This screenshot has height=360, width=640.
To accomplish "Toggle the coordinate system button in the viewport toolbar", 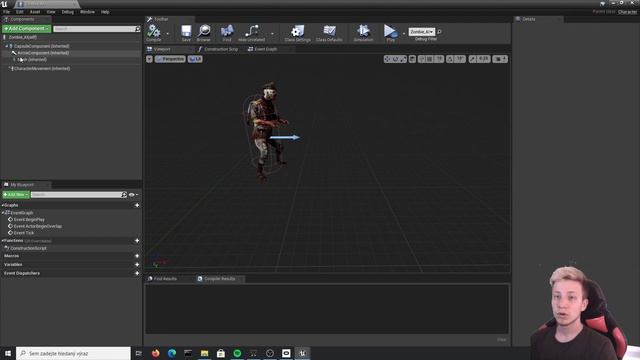I will point(412,59).
